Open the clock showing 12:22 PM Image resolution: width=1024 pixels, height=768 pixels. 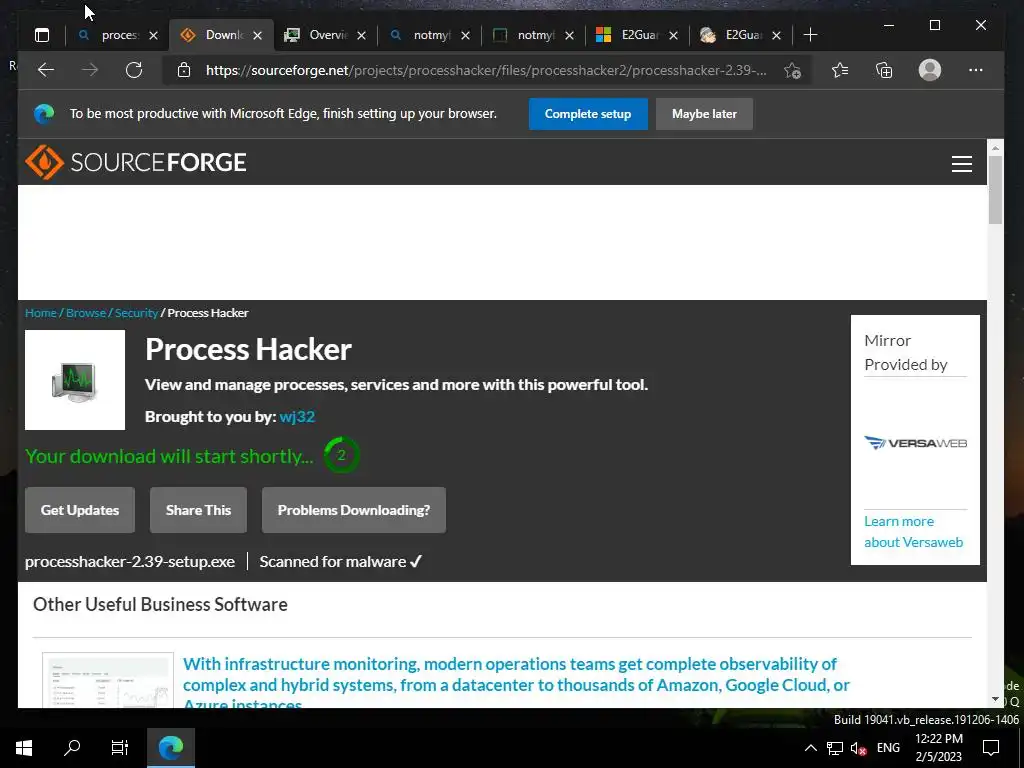point(938,748)
